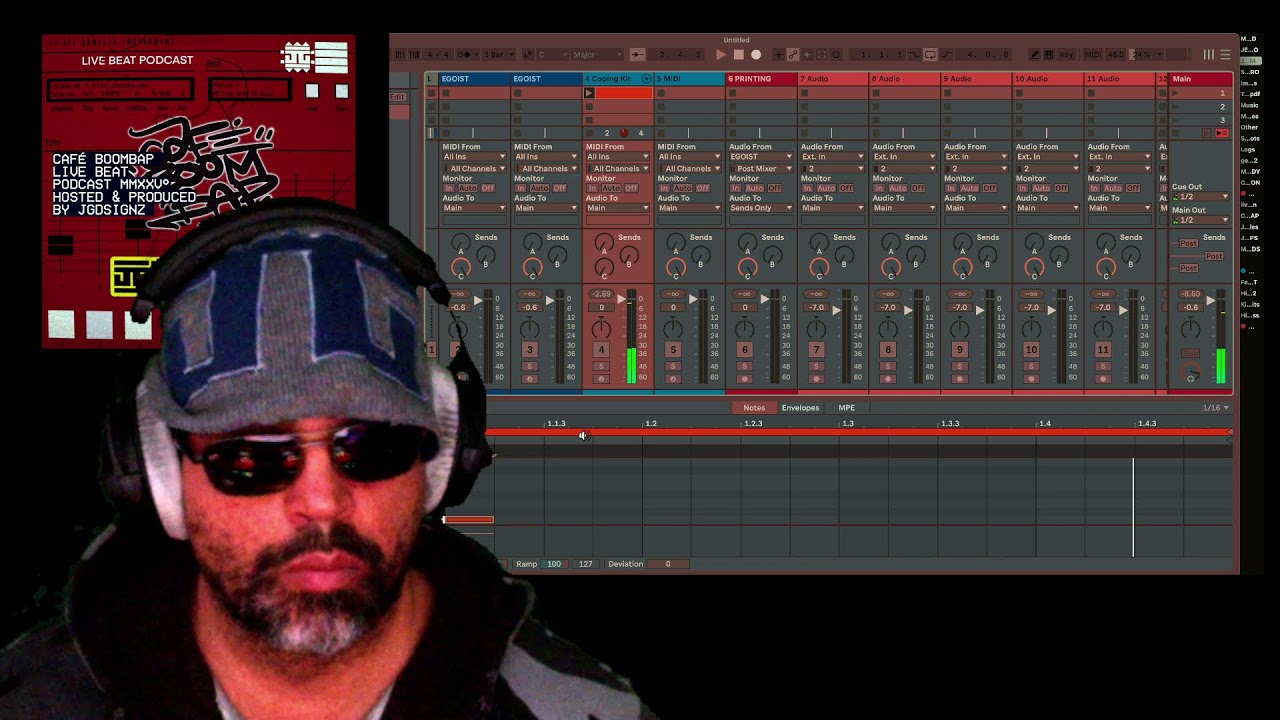Set Monitor to Auto on 7 Audio track
Viewport: 1280px width, 720px height.
[826, 188]
